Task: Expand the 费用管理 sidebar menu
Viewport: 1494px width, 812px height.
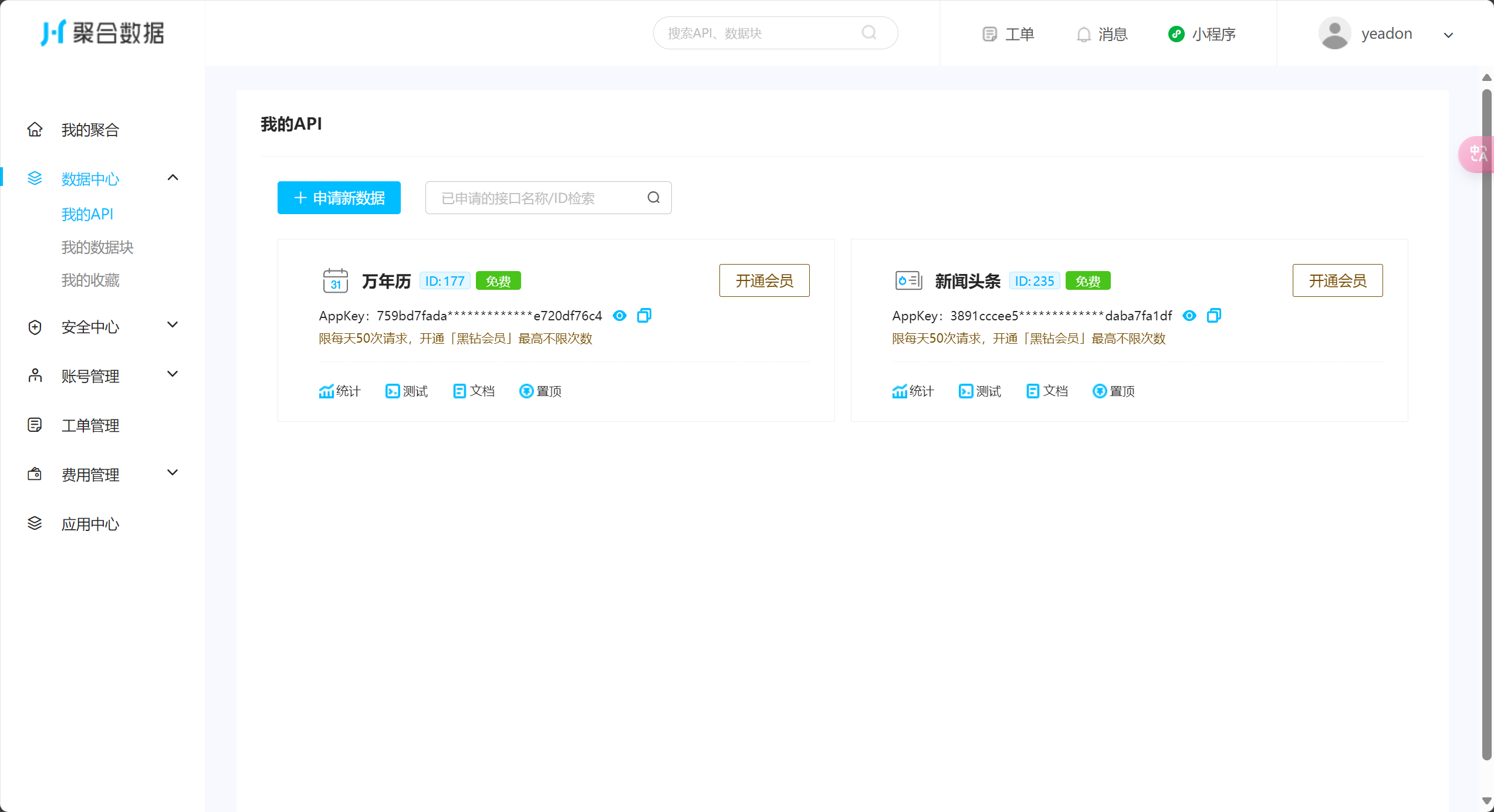Action: [x=173, y=473]
